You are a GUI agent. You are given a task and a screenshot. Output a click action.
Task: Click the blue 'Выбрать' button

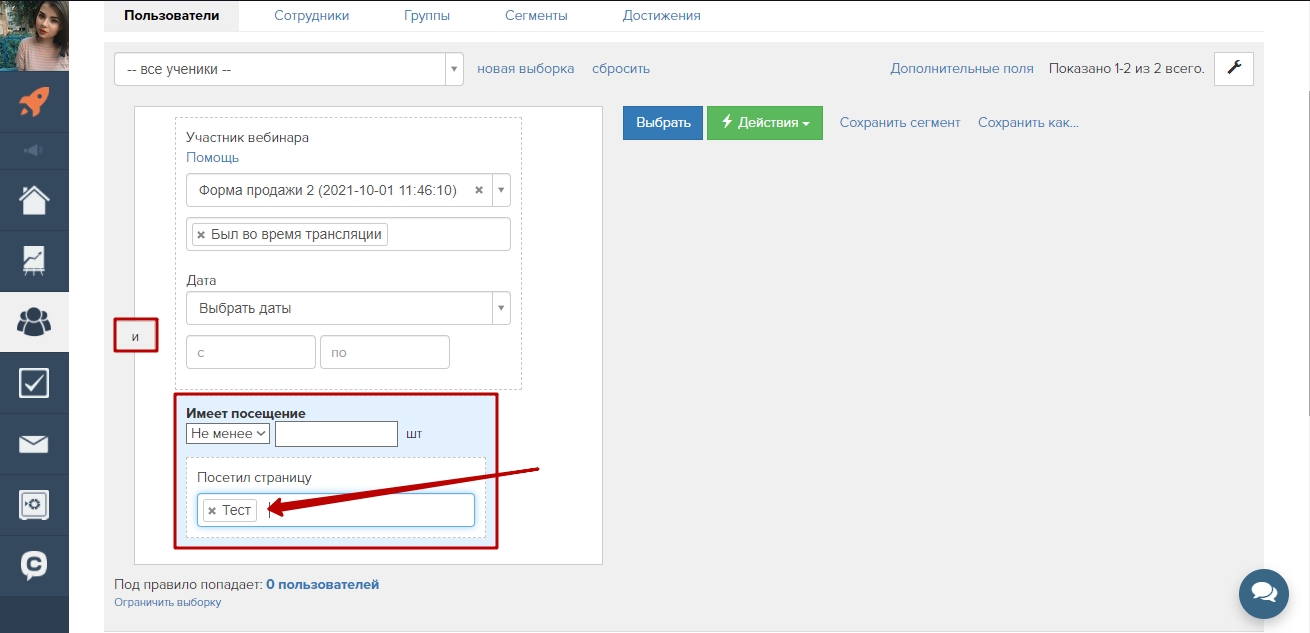pos(662,123)
